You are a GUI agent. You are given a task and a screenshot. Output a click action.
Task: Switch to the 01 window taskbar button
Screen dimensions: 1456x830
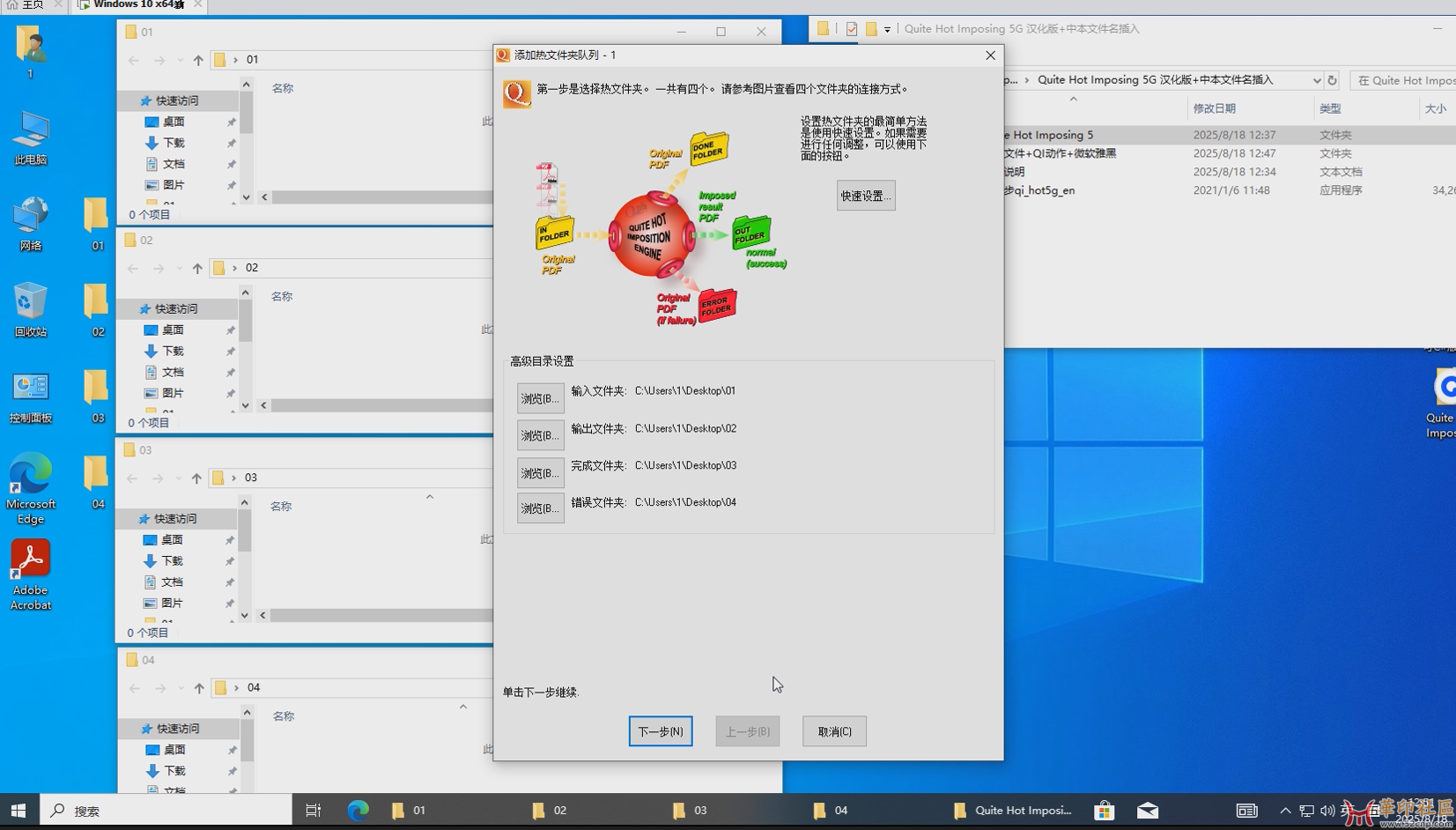[449, 810]
